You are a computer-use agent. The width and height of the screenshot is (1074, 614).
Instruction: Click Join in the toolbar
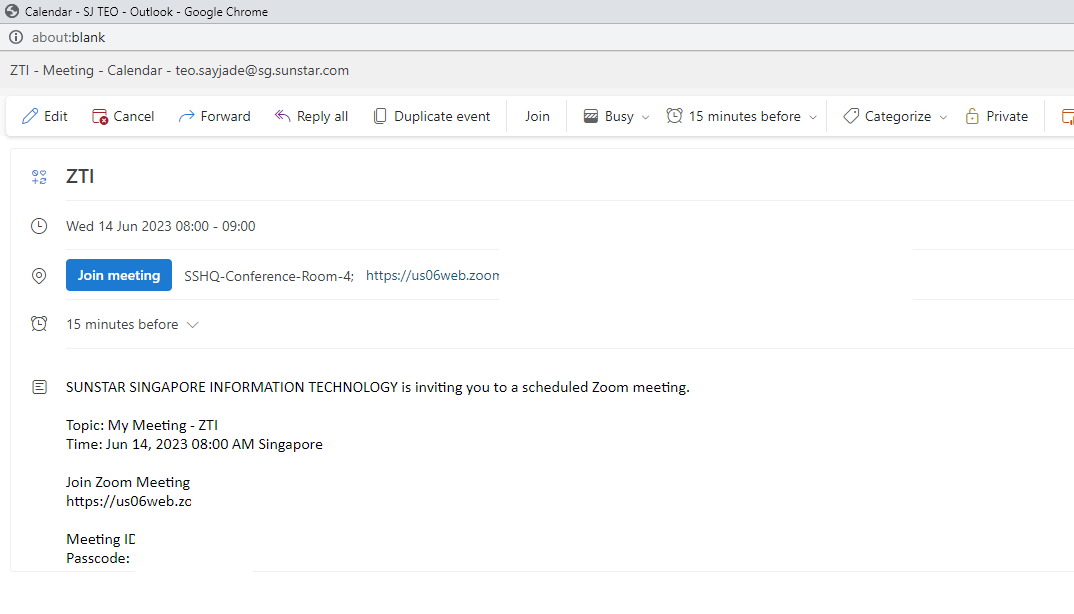[x=537, y=116]
